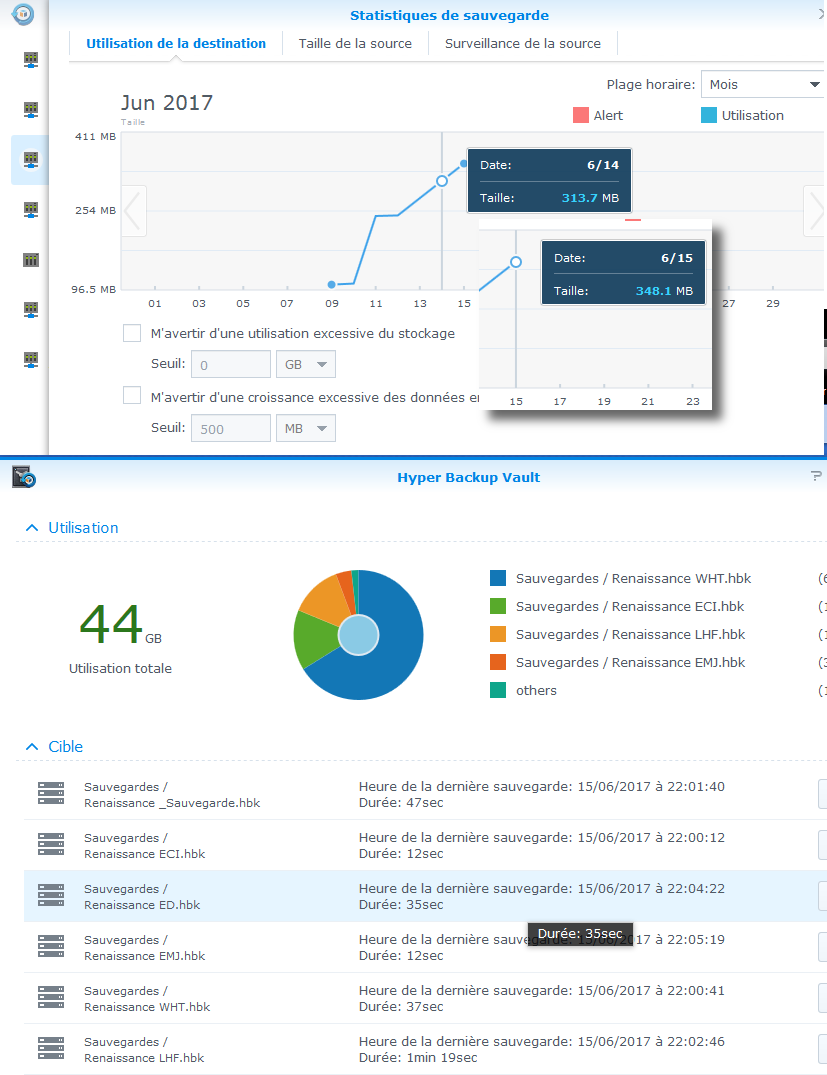Screen dimensions: 827x1075
Task: Click backup time ending 22:01:40
Action: [542, 786]
